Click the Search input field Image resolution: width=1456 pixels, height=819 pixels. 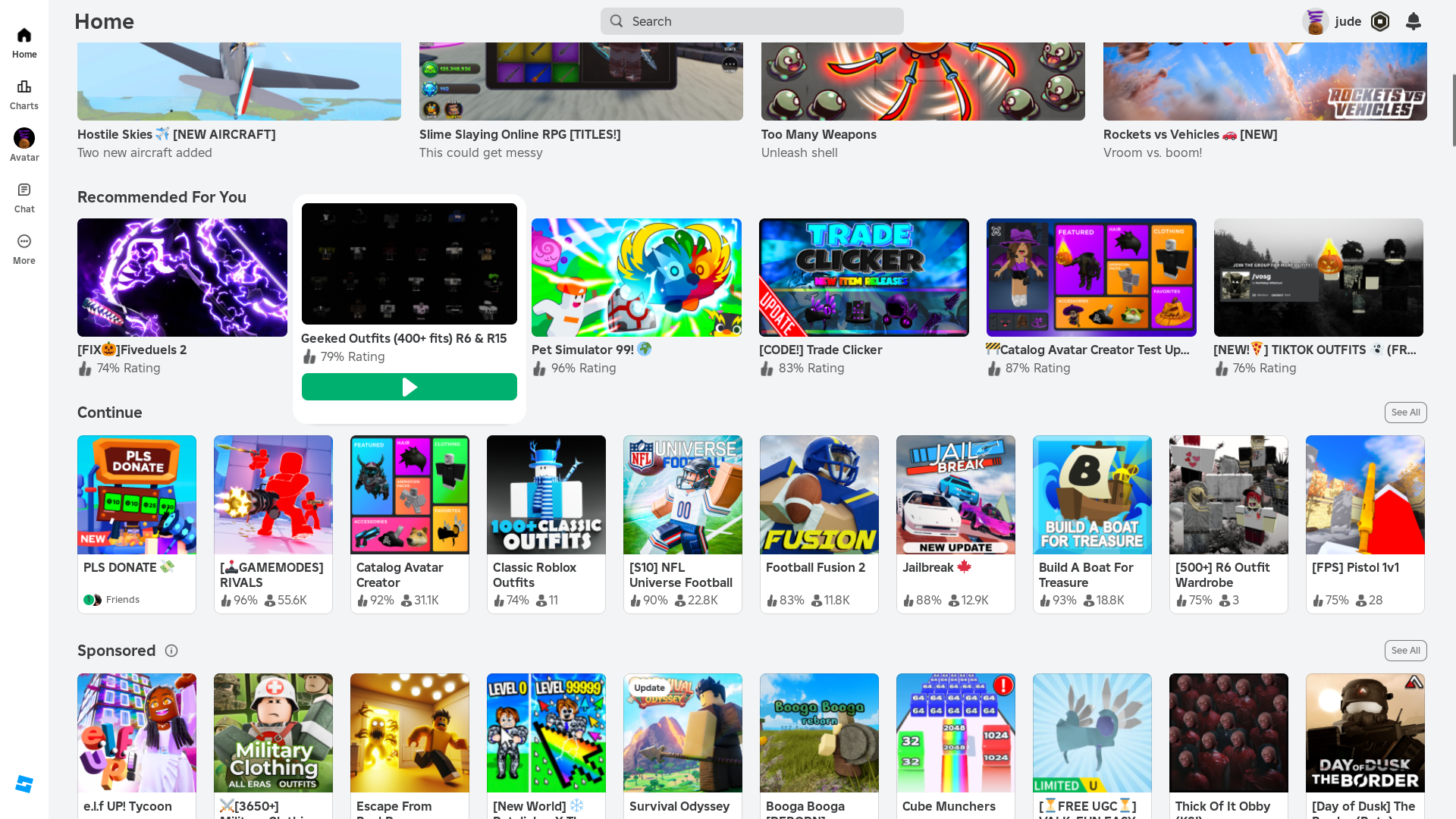[752, 21]
